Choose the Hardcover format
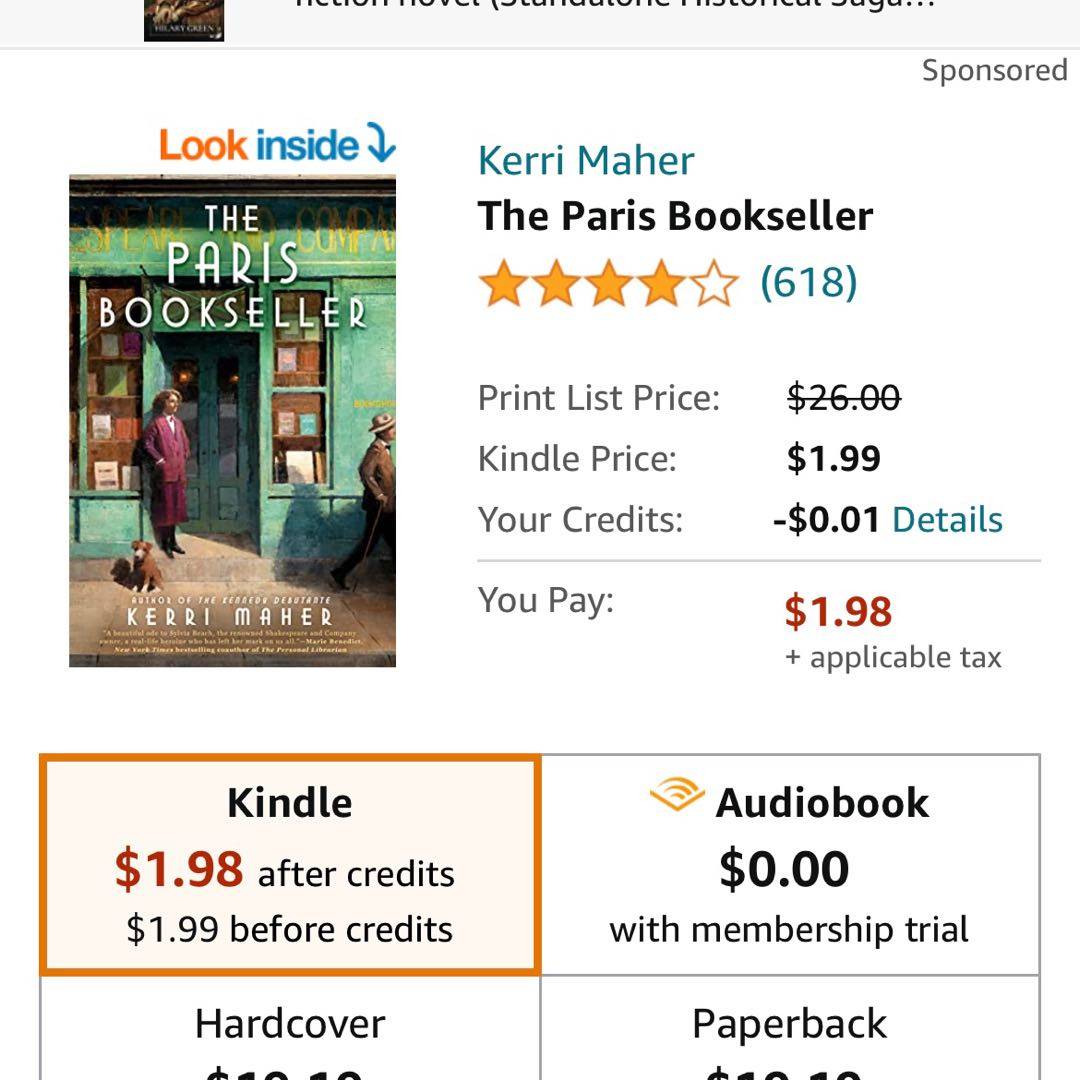This screenshot has height=1080, width=1080. click(290, 1030)
